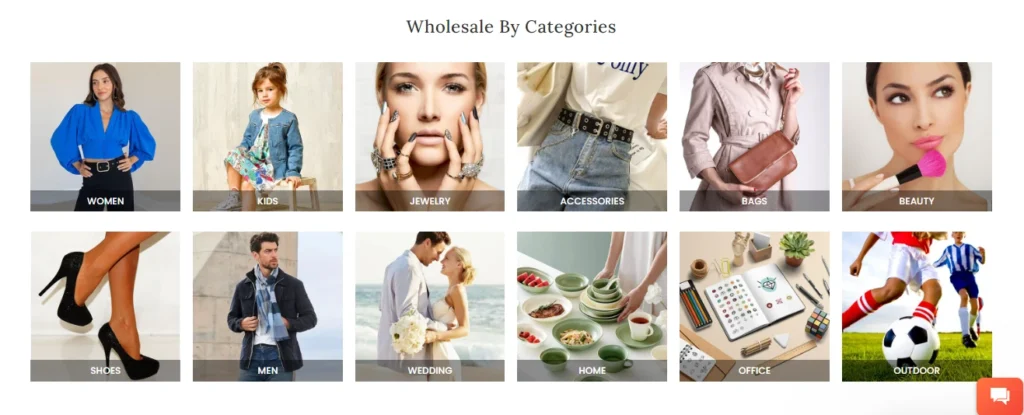Viewport: 1024px width, 415px height.
Task: Choose the Outdoor category thumbnail
Action: (917, 307)
